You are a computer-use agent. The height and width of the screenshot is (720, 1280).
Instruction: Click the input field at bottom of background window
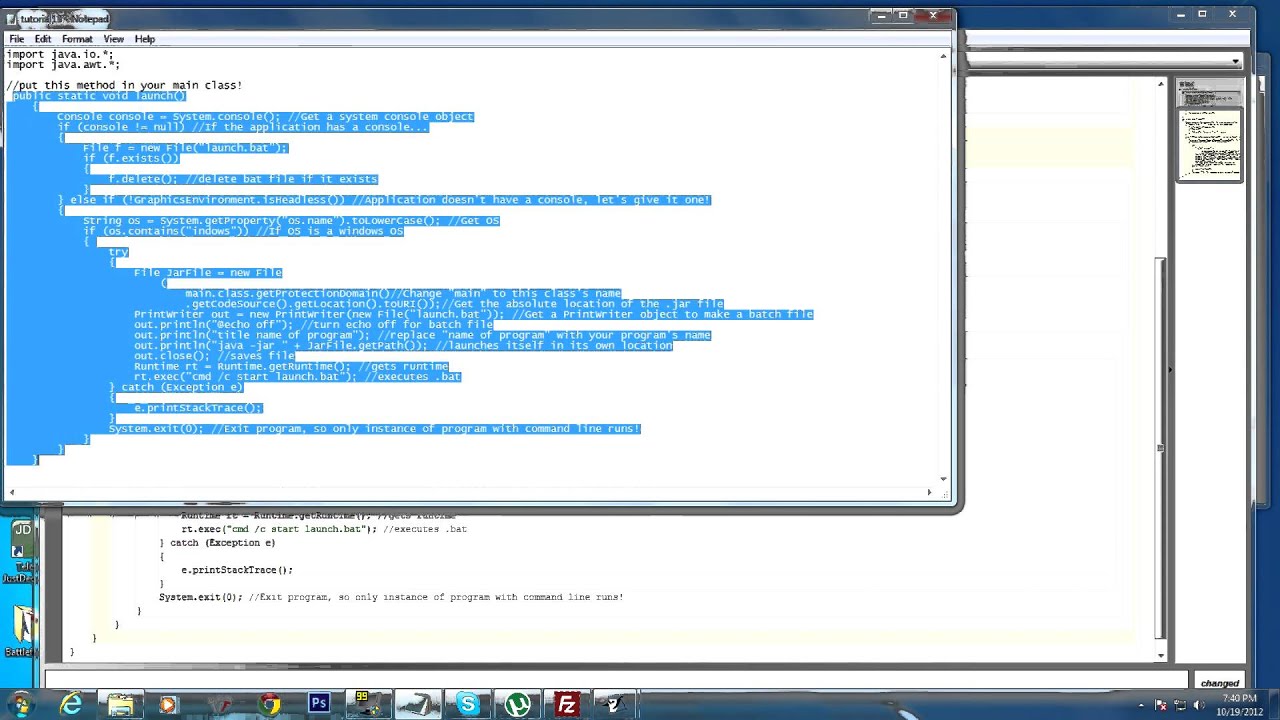pos(616,681)
